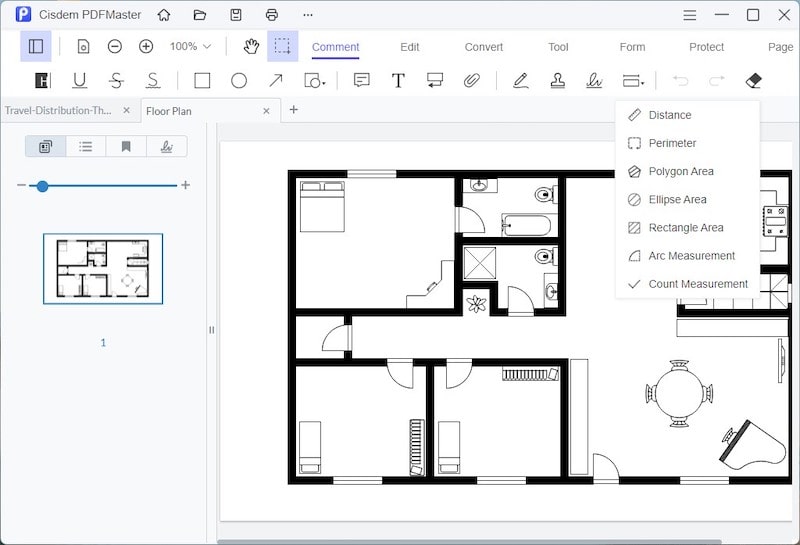Open the Convert tab

(x=484, y=47)
